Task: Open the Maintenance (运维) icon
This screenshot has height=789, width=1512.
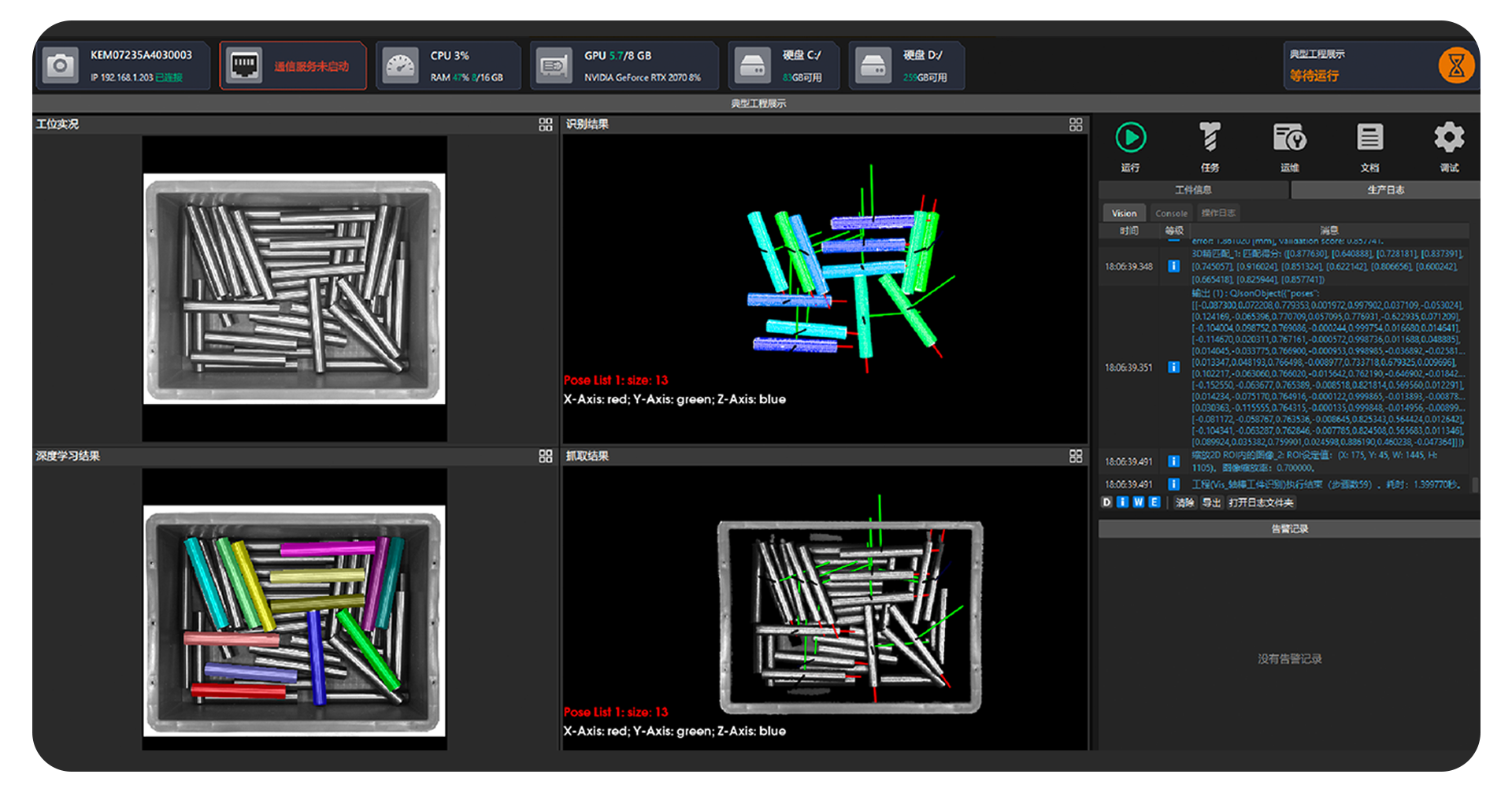Action: pos(1289,138)
